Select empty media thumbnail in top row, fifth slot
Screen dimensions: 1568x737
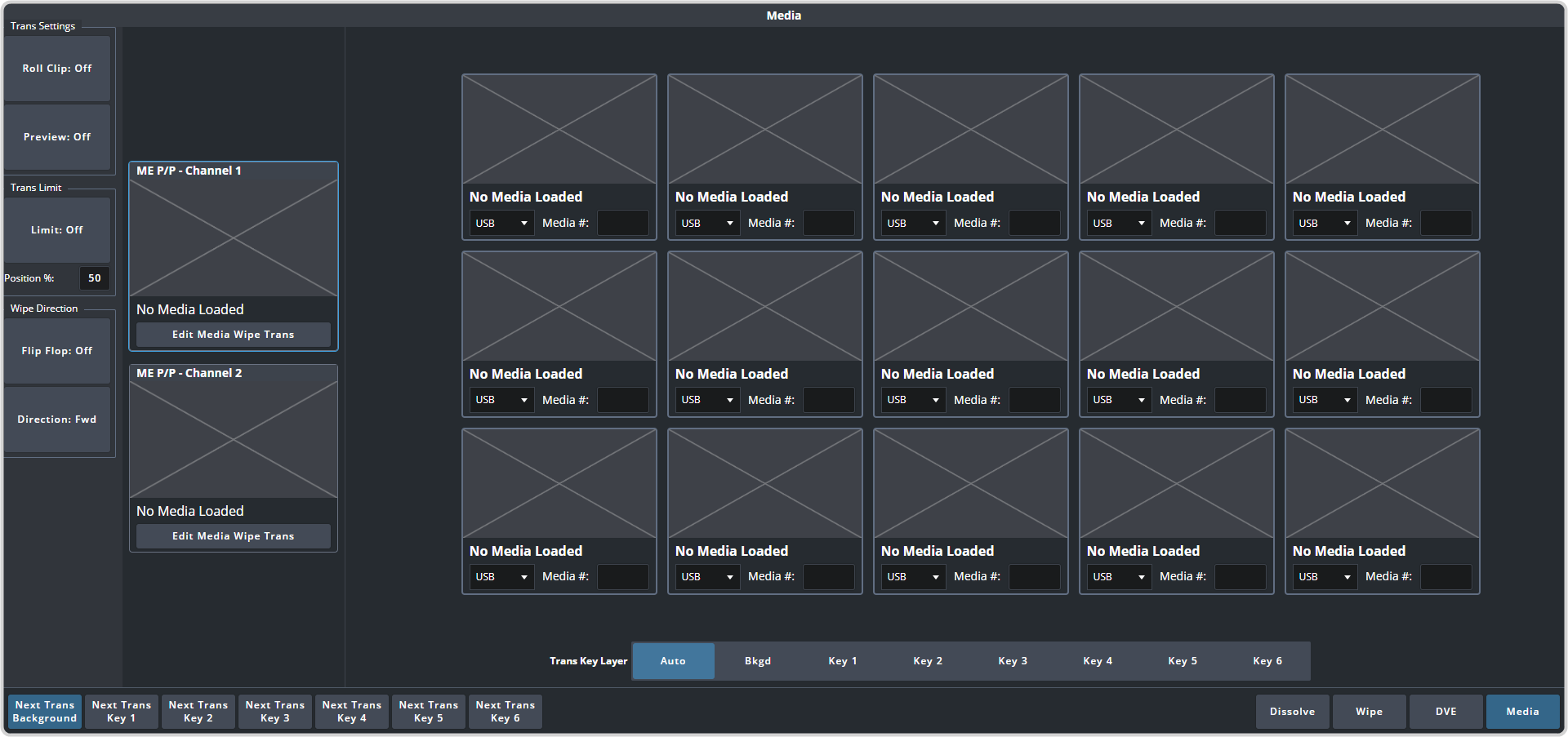[x=1383, y=130]
